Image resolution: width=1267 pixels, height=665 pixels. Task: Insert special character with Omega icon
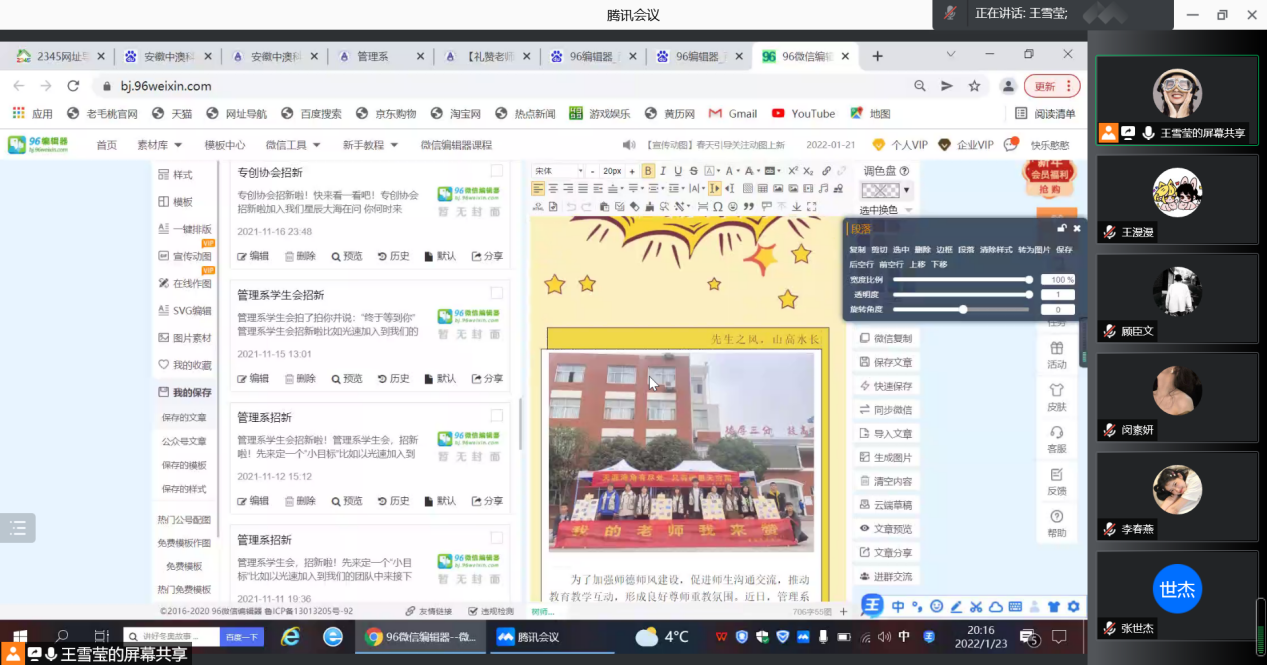[x=718, y=207]
